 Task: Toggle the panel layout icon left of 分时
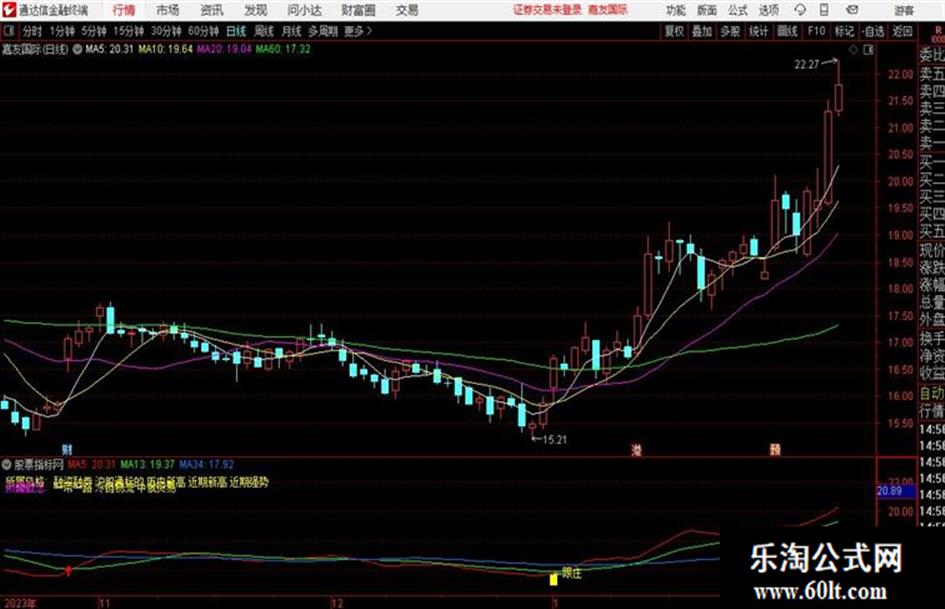[x=9, y=31]
